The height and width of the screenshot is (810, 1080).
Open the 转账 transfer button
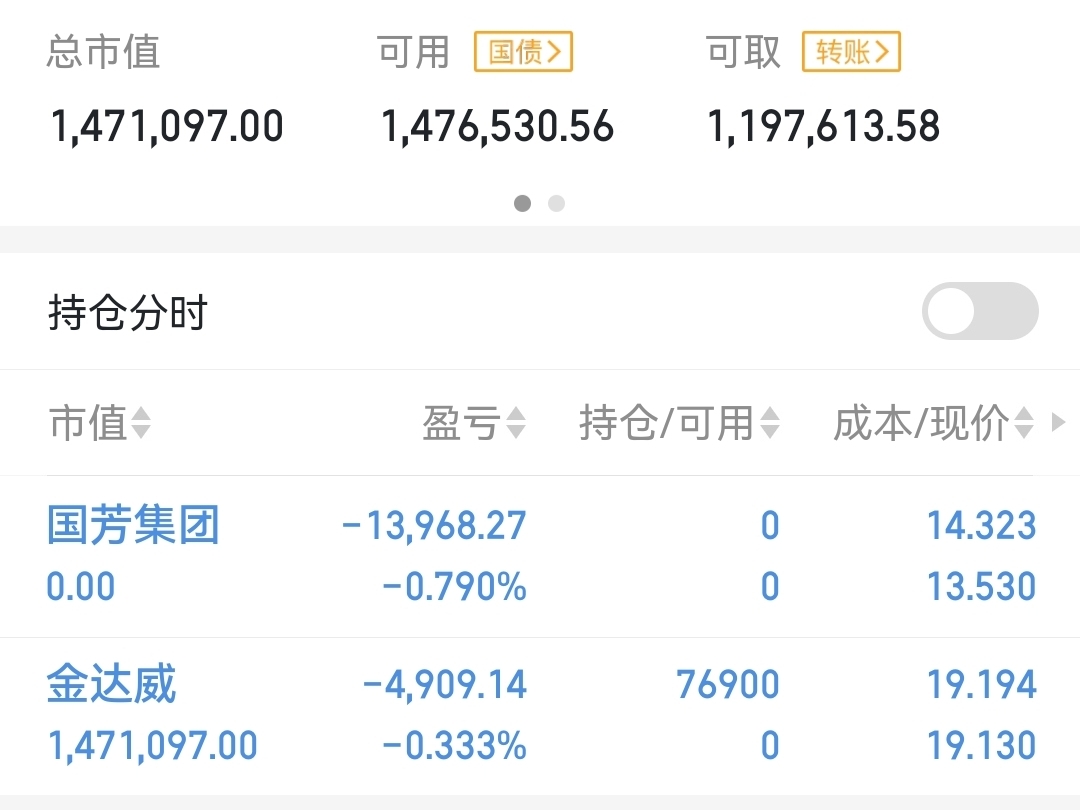(x=851, y=52)
